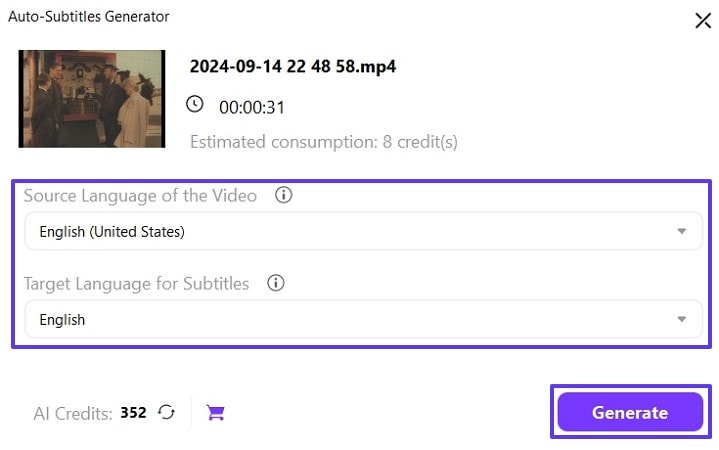Screen dimensions: 719x450
Task: Close the Auto-Subtitles Generator dialog
Action: [x=703, y=19]
